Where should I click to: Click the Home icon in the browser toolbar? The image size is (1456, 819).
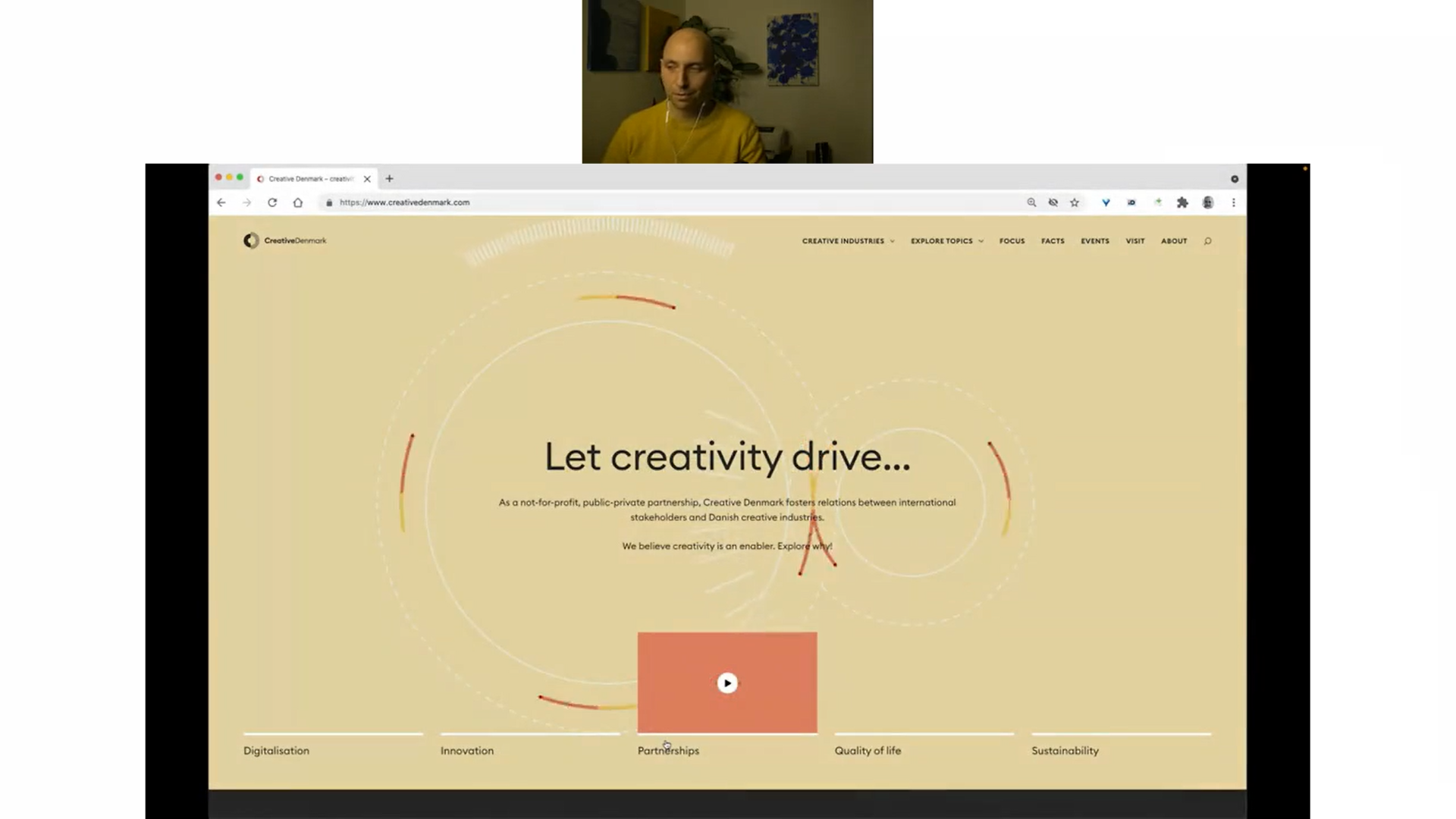297,202
